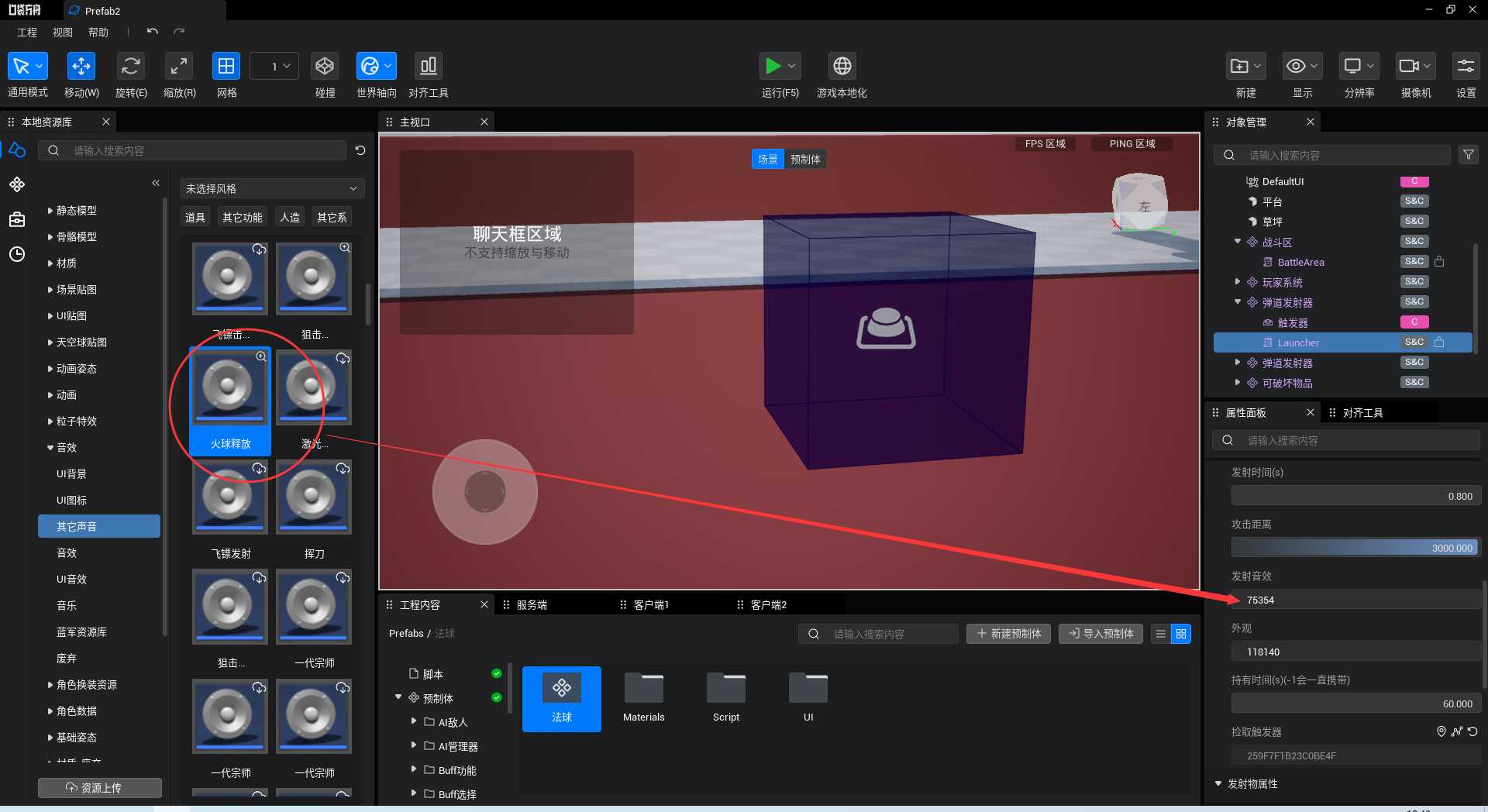This screenshot has width=1488, height=812.
Task: Select the 旋转(E) rotate tool
Action: tap(130, 67)
